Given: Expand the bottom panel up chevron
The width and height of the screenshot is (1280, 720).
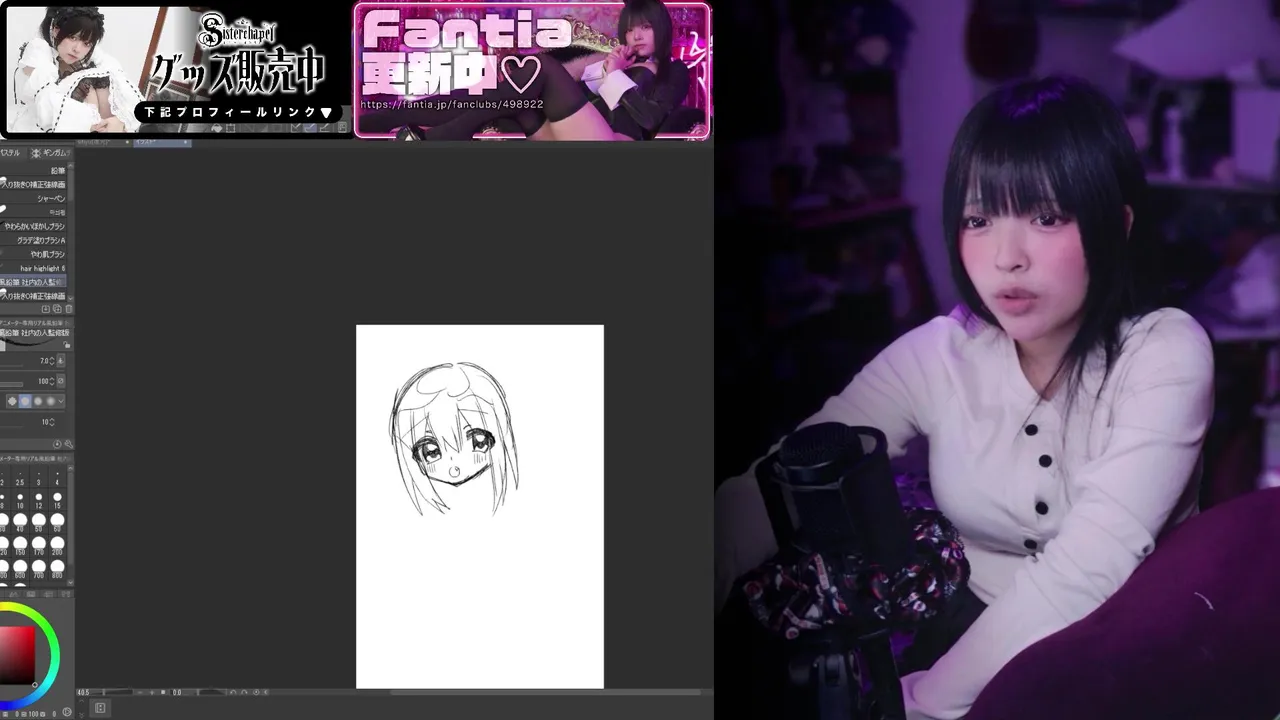Looking at the screenshot, I should (82, 701).
